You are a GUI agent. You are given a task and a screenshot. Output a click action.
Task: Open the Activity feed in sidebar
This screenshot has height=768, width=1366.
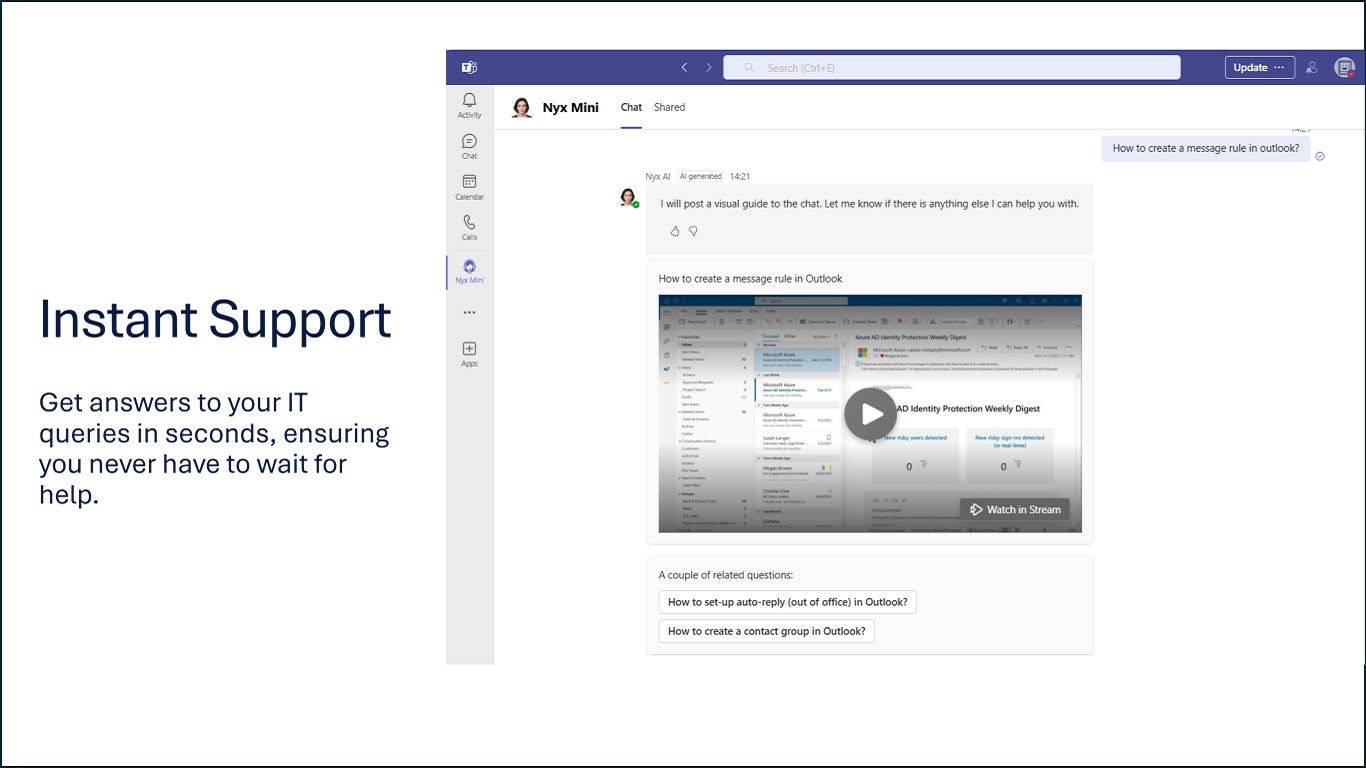(469, 105)
